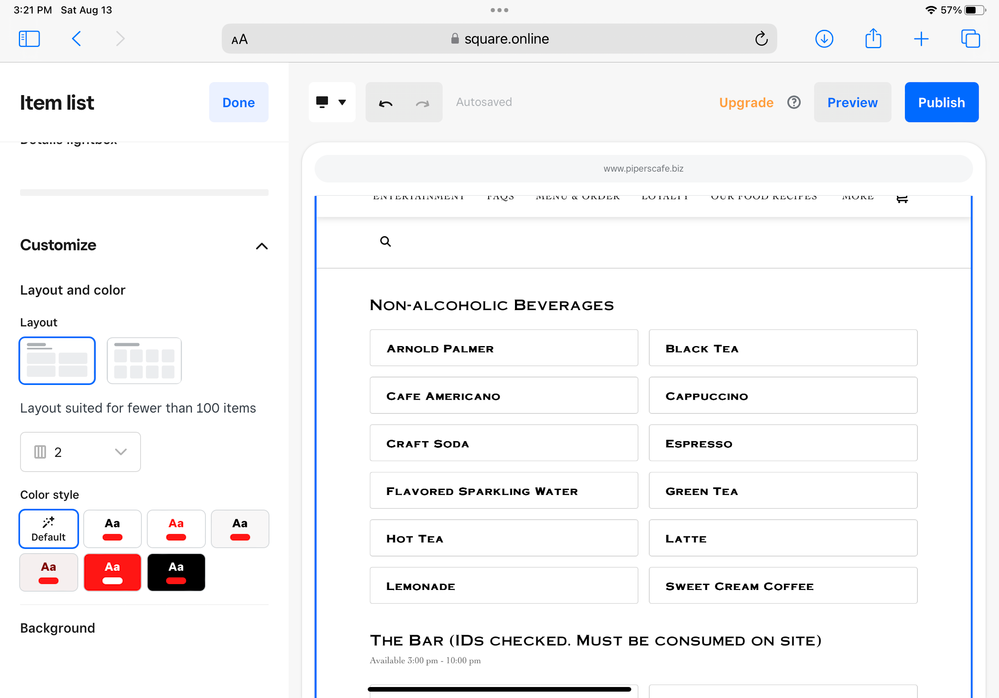Screen dimensions: 999x698
Task: Go back with the browser back arrow
Action: click(x=76, y=39)
